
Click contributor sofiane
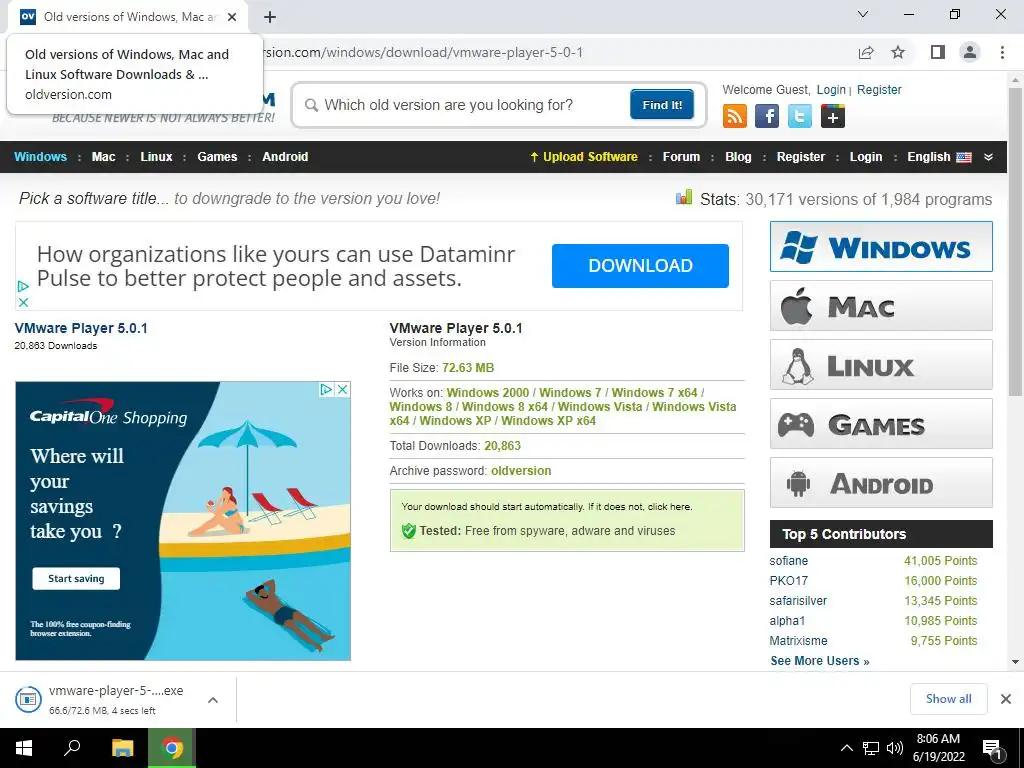pos(788,561)
